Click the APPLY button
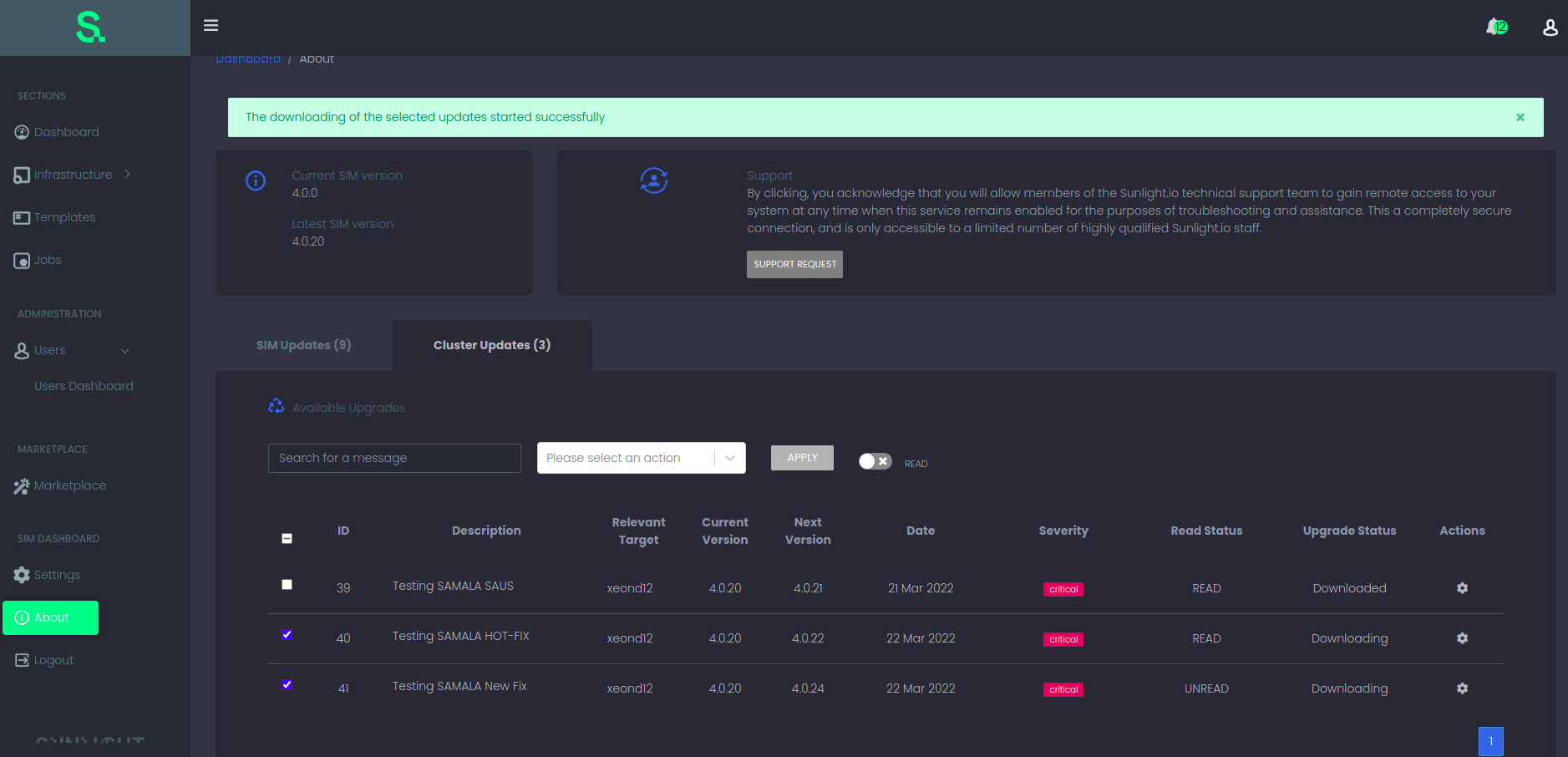This screenshot has width=1568, height=757. click(802, 458)
